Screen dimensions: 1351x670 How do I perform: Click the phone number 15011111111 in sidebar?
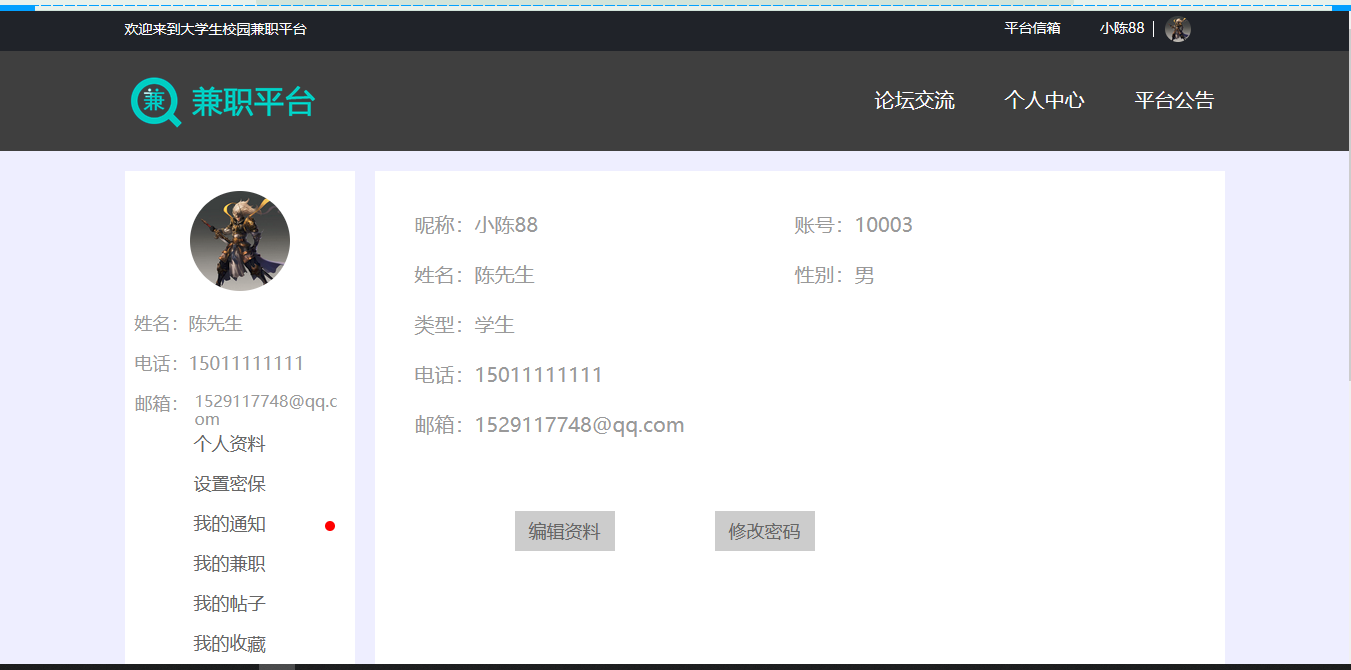pos(247,362)
